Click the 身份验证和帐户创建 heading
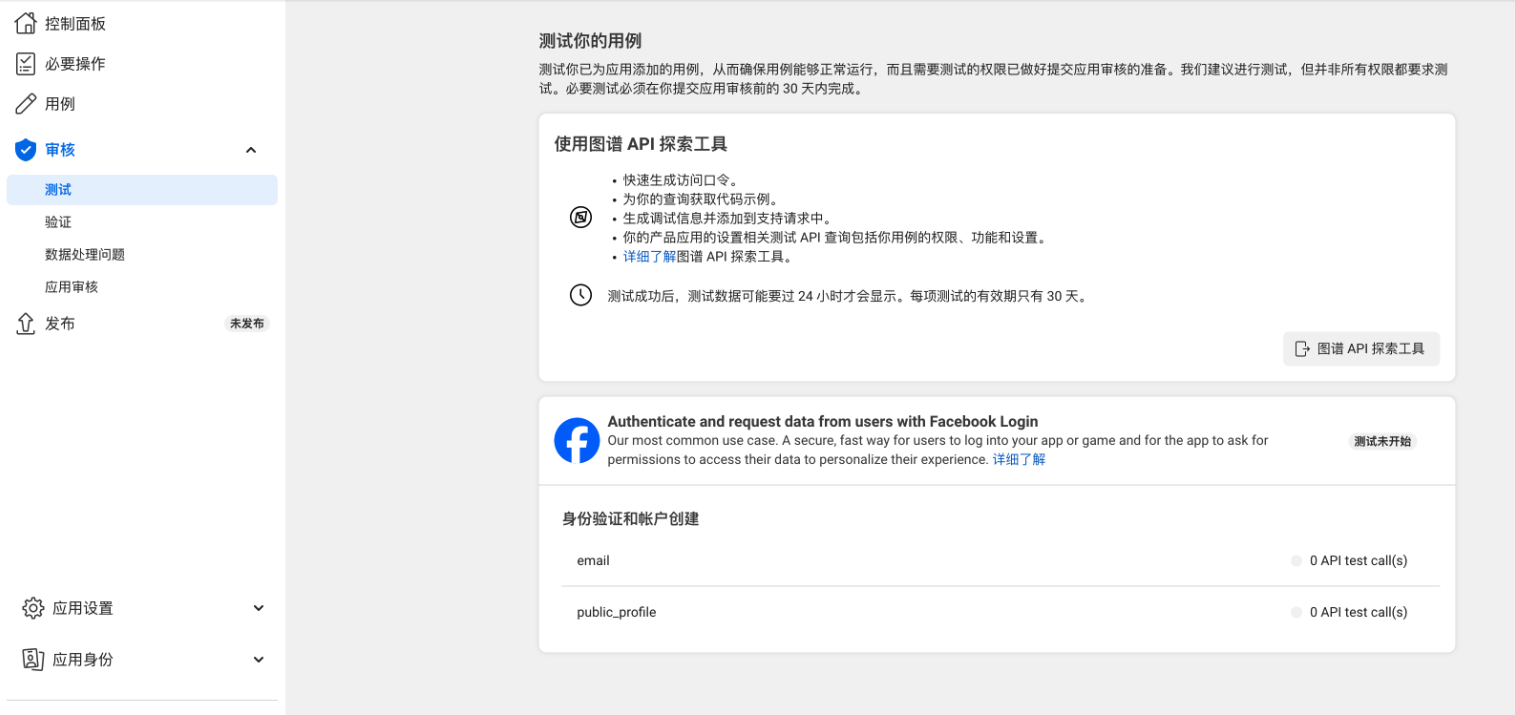The height and width of the screenshot is (715, 1515). (x=630, y=519)
